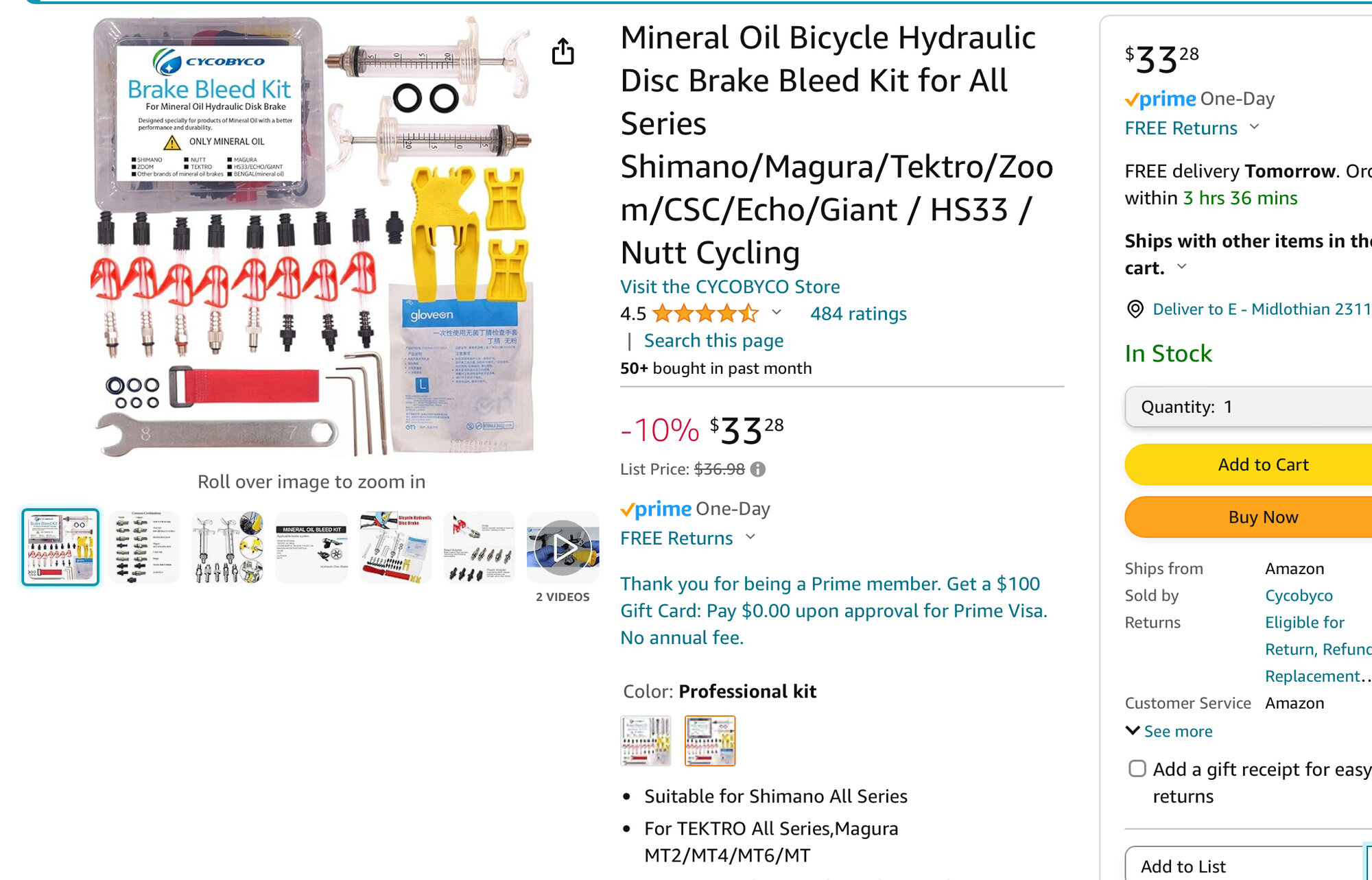Click the delivery location pin icon
1372x880 pixels.
(x=1135, y=309)
